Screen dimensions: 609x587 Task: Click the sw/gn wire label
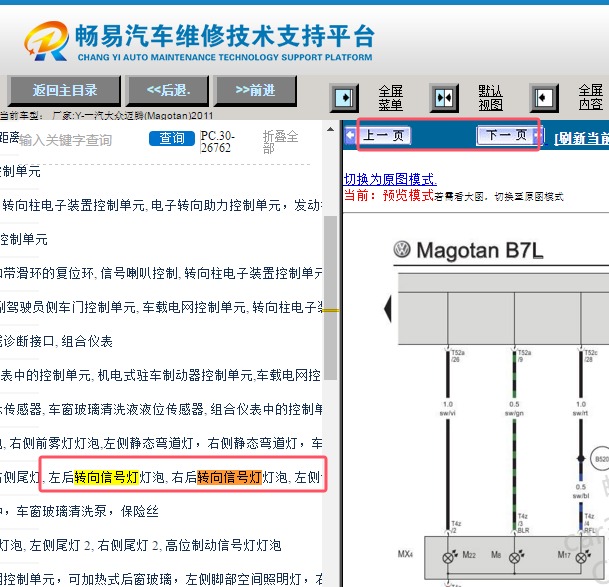pyautogui.click(x=514, y=413)
